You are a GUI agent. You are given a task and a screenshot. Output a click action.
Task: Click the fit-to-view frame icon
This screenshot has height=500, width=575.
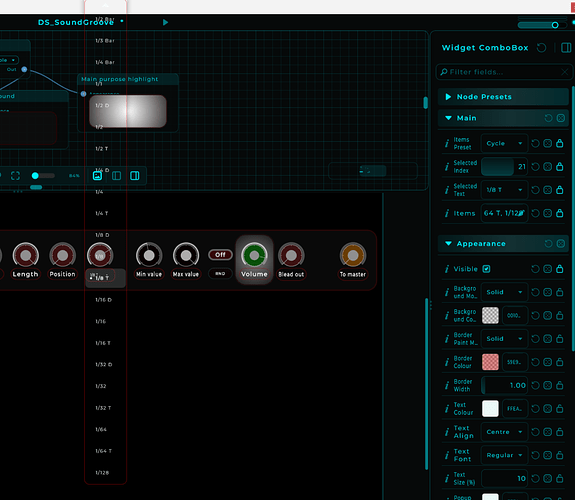click(15, 176)
